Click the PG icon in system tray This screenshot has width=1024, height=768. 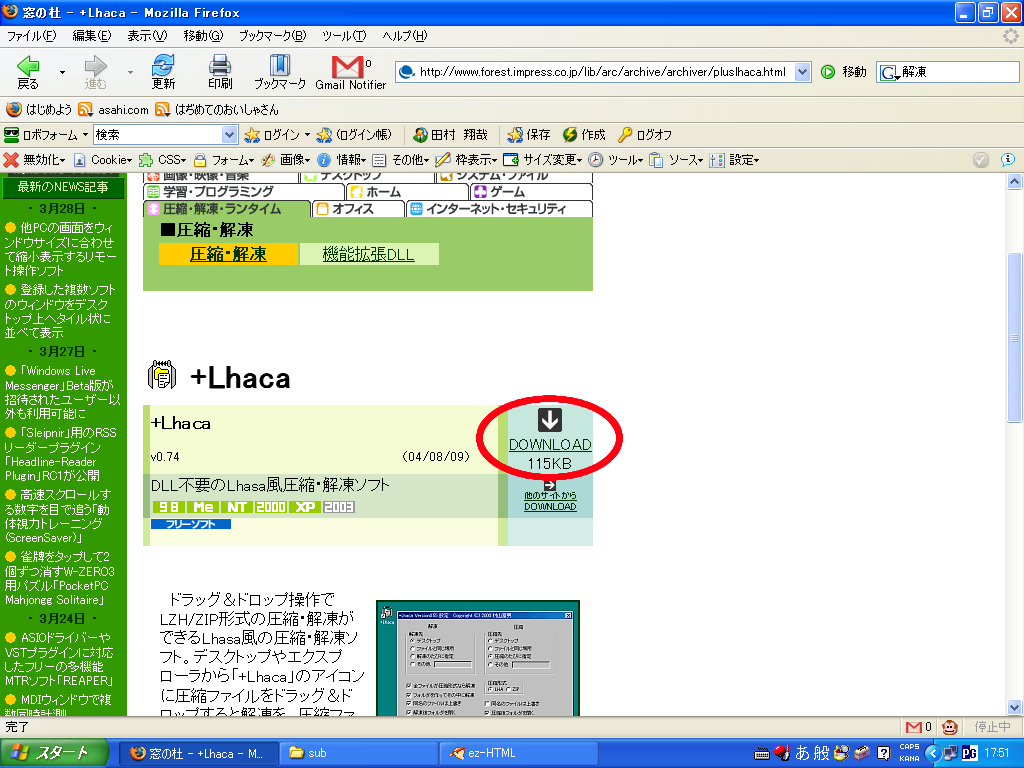(x=970, y=753)
